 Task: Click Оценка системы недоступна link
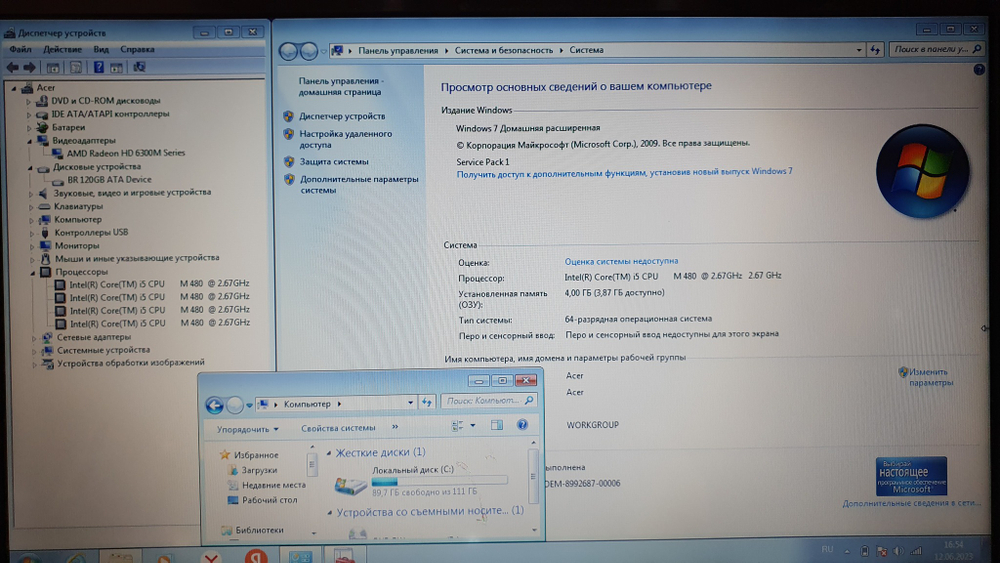coord(621,261)
